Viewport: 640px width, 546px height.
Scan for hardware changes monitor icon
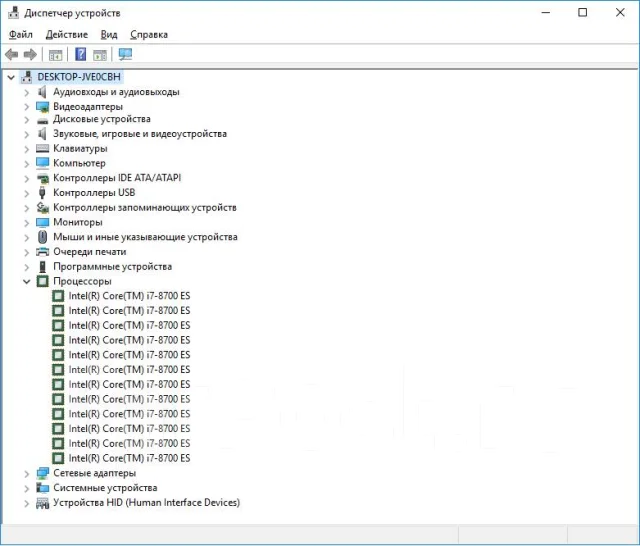click(x=125, y=54)
